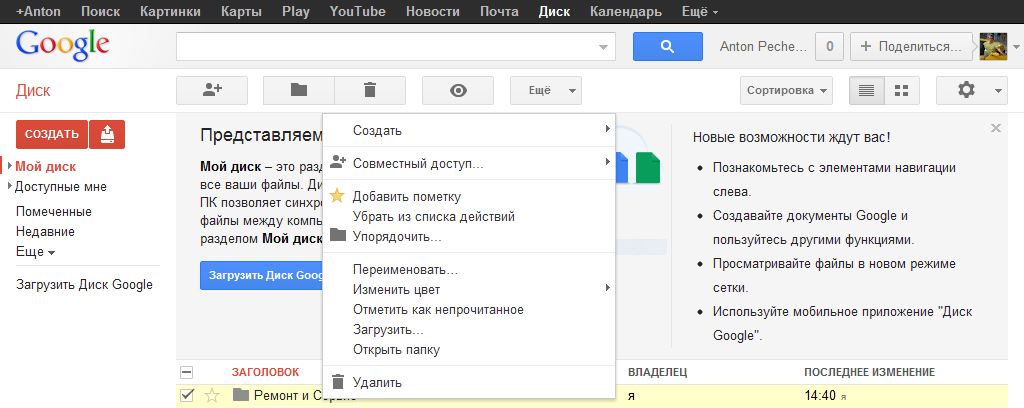
Task: Open the Ещё menu in top bar
Action: point(700,12)
